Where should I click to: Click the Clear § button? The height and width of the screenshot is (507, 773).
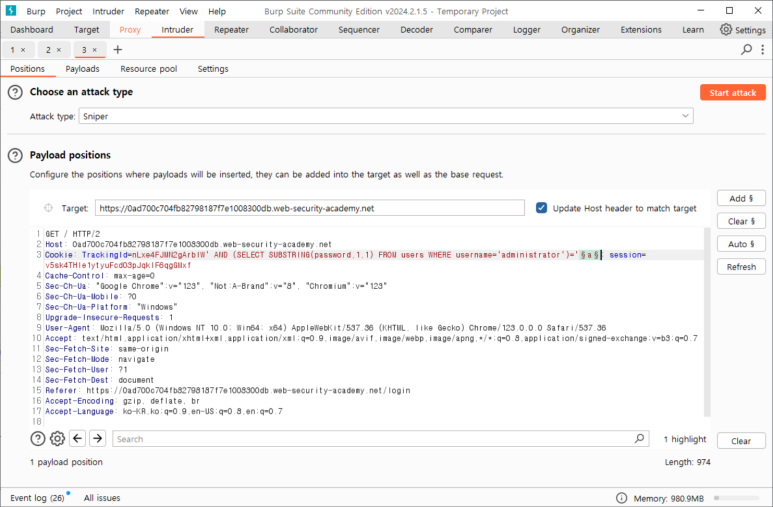tap(741, 221)
